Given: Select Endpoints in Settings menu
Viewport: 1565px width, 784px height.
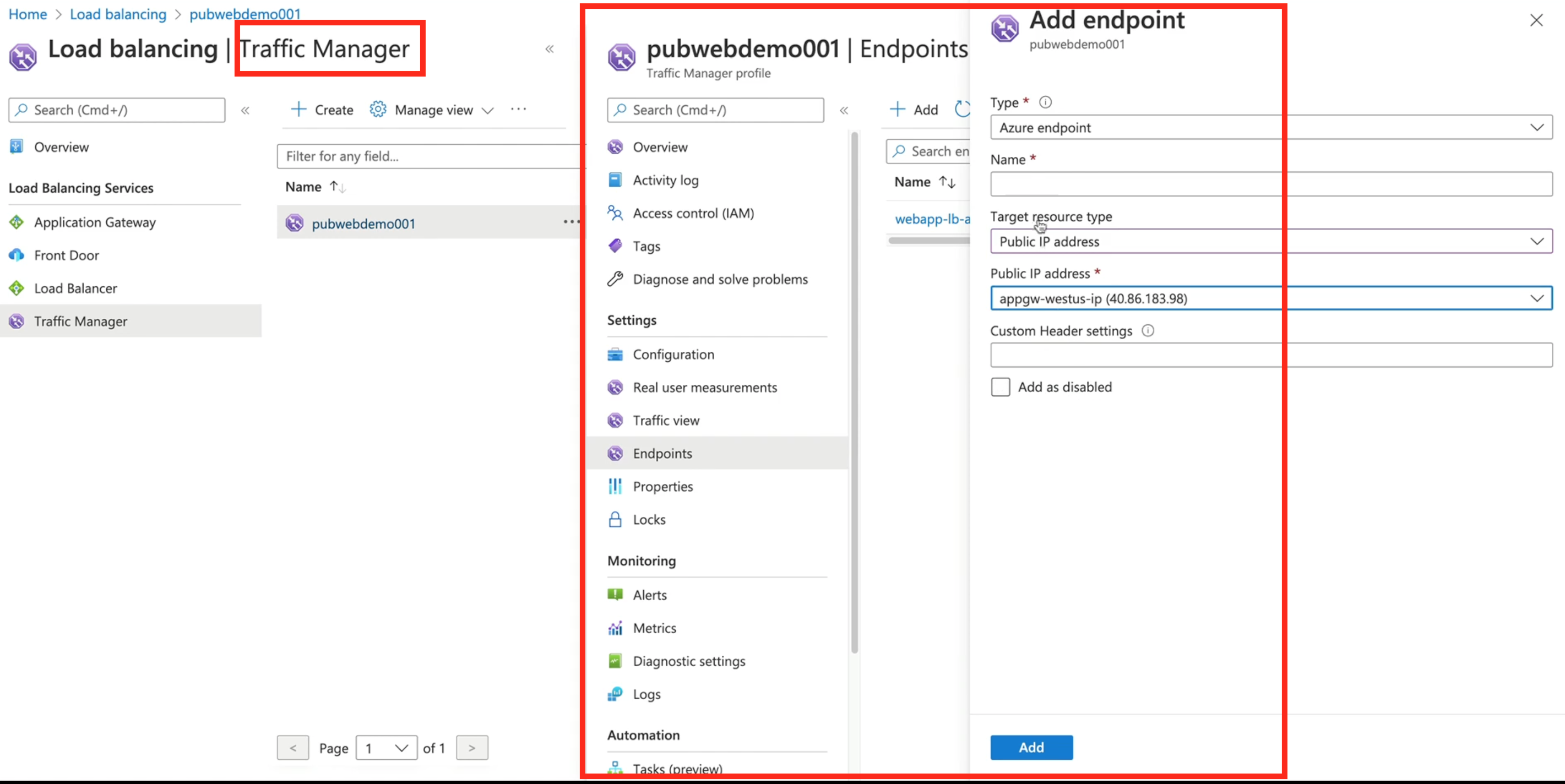Looking at the screenshot, I should click(x=717, y=453).
